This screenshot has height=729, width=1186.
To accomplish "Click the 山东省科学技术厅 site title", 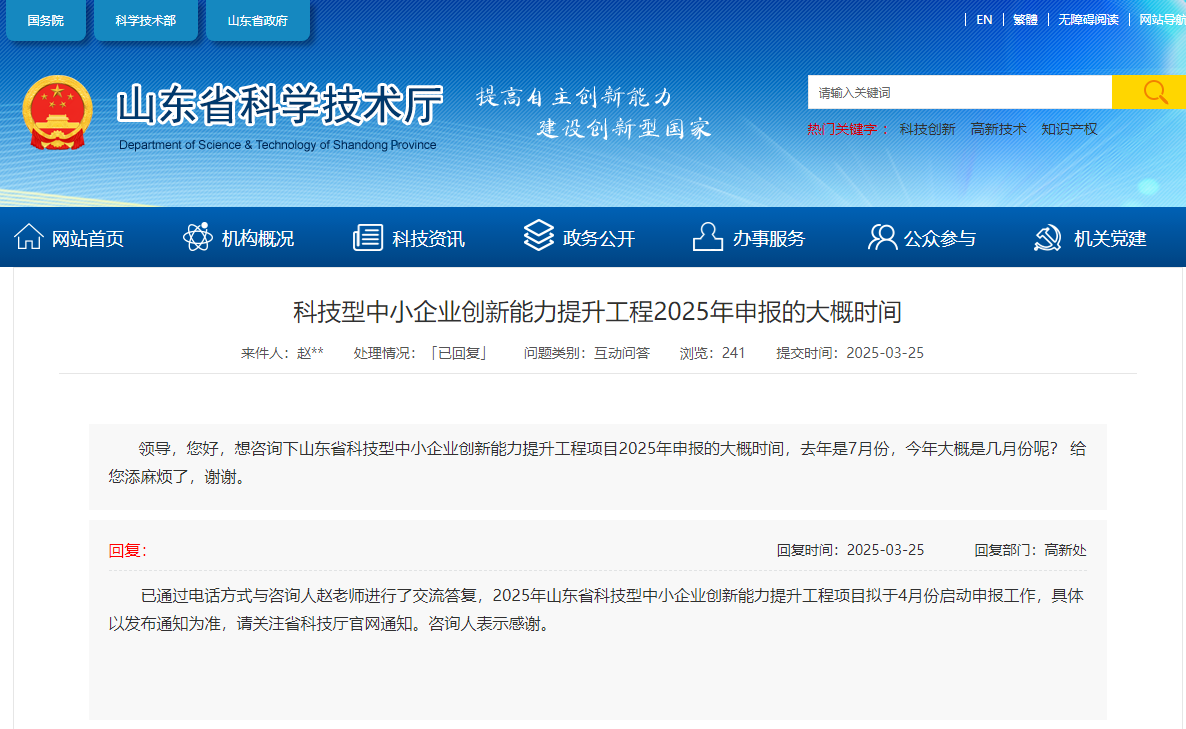I will 279,104.
